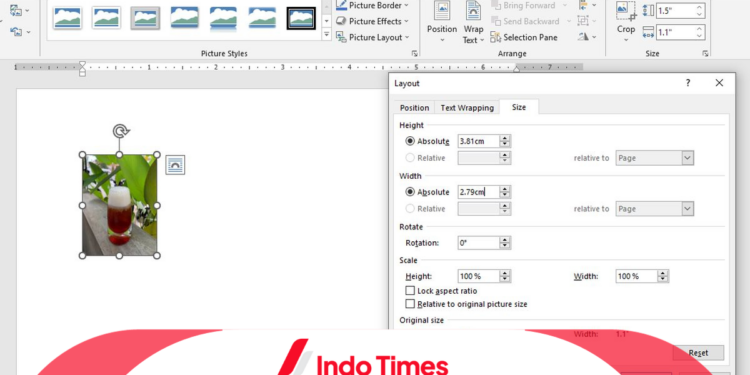Click the Position arrange button
Screen dimensions: 750x375
pos(441,22)
